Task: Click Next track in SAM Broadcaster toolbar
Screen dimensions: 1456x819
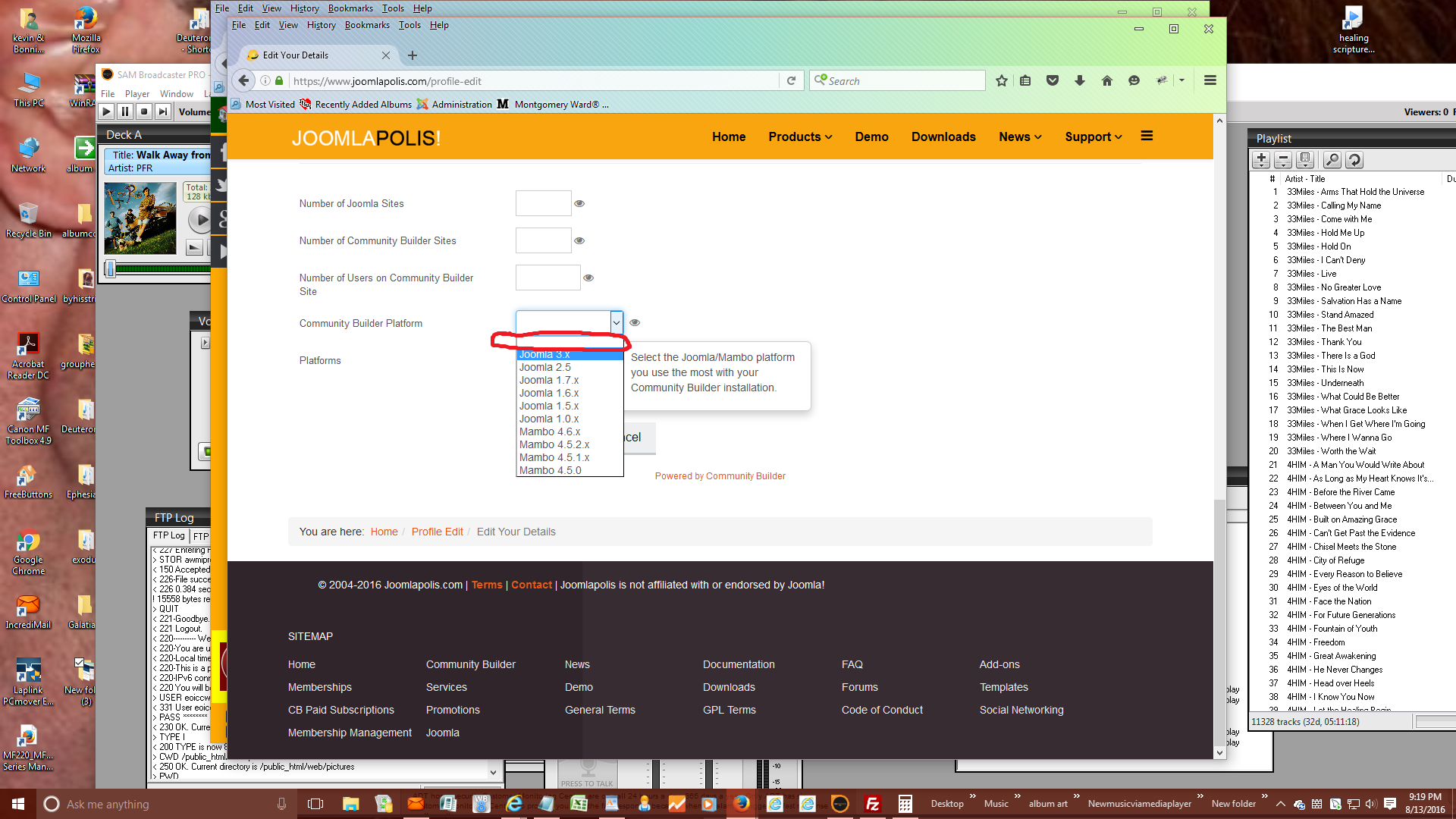Action: coord(162,111)
